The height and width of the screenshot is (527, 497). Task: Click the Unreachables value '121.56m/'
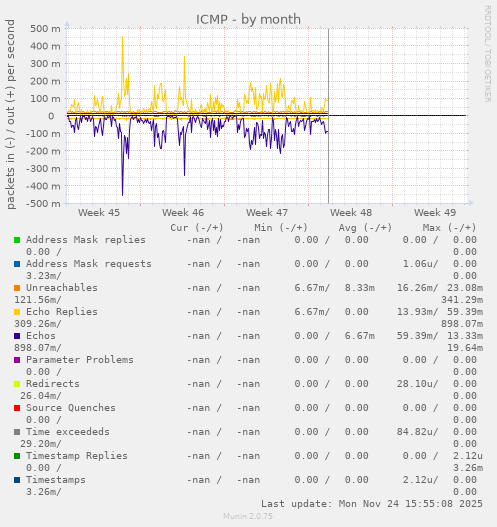pos(38,300)
